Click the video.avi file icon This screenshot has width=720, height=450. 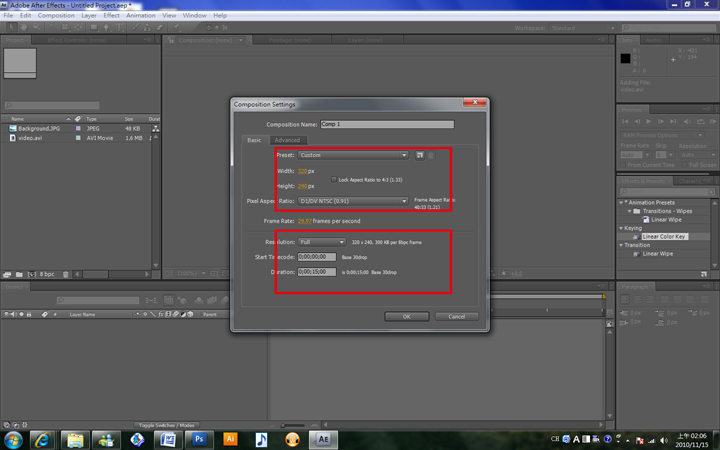pos(13,138)
